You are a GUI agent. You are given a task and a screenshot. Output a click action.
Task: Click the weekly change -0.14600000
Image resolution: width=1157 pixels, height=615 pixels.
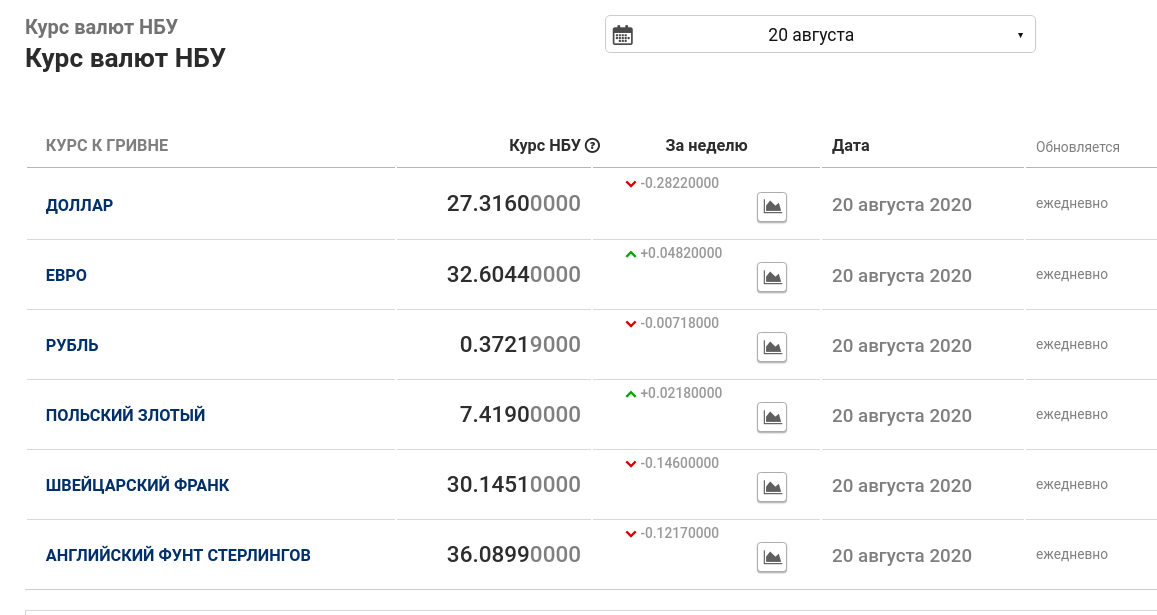pyautogui.click(x=680, y=464)
